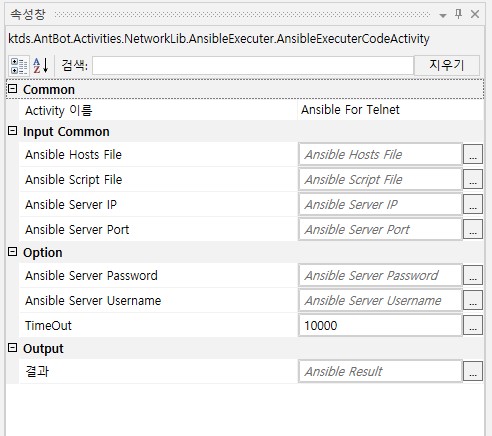Edit the Activity 이름 value Ansible For Telnet
Image resolution: width=492 pixels, height=436 pixels.
[x=391, y=110]
